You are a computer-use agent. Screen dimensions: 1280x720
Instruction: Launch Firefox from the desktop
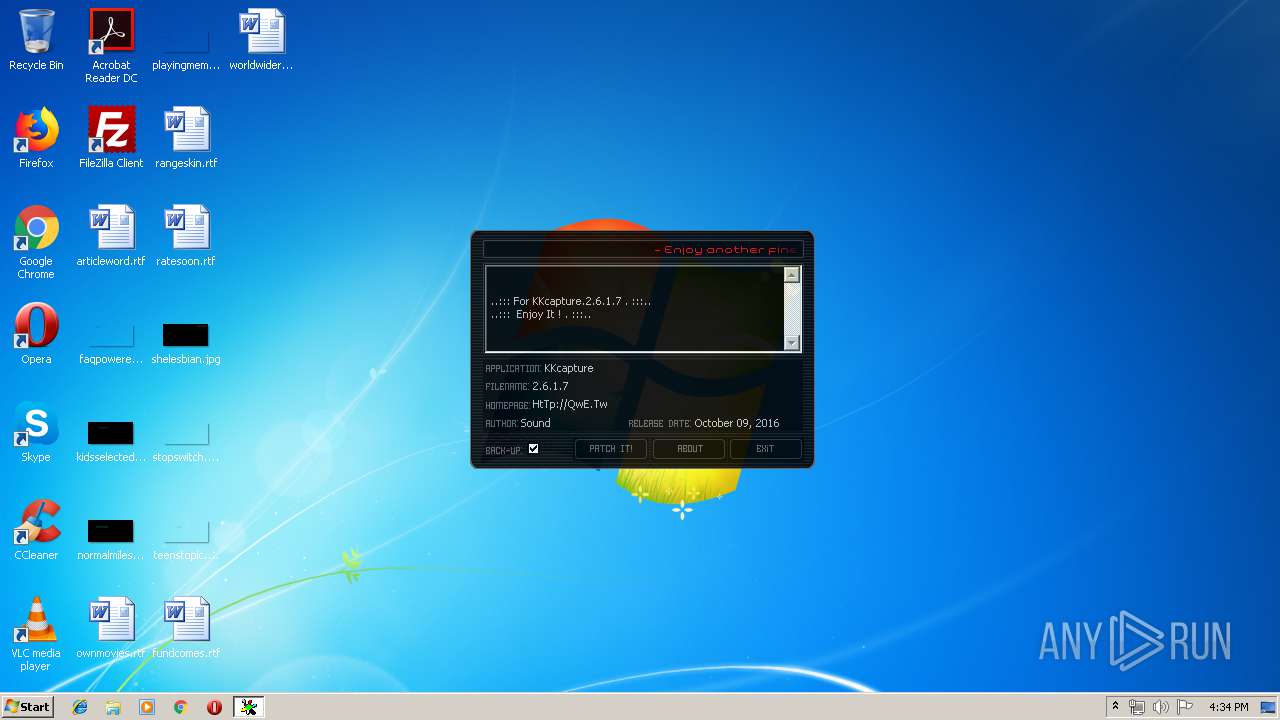point(36,139)
